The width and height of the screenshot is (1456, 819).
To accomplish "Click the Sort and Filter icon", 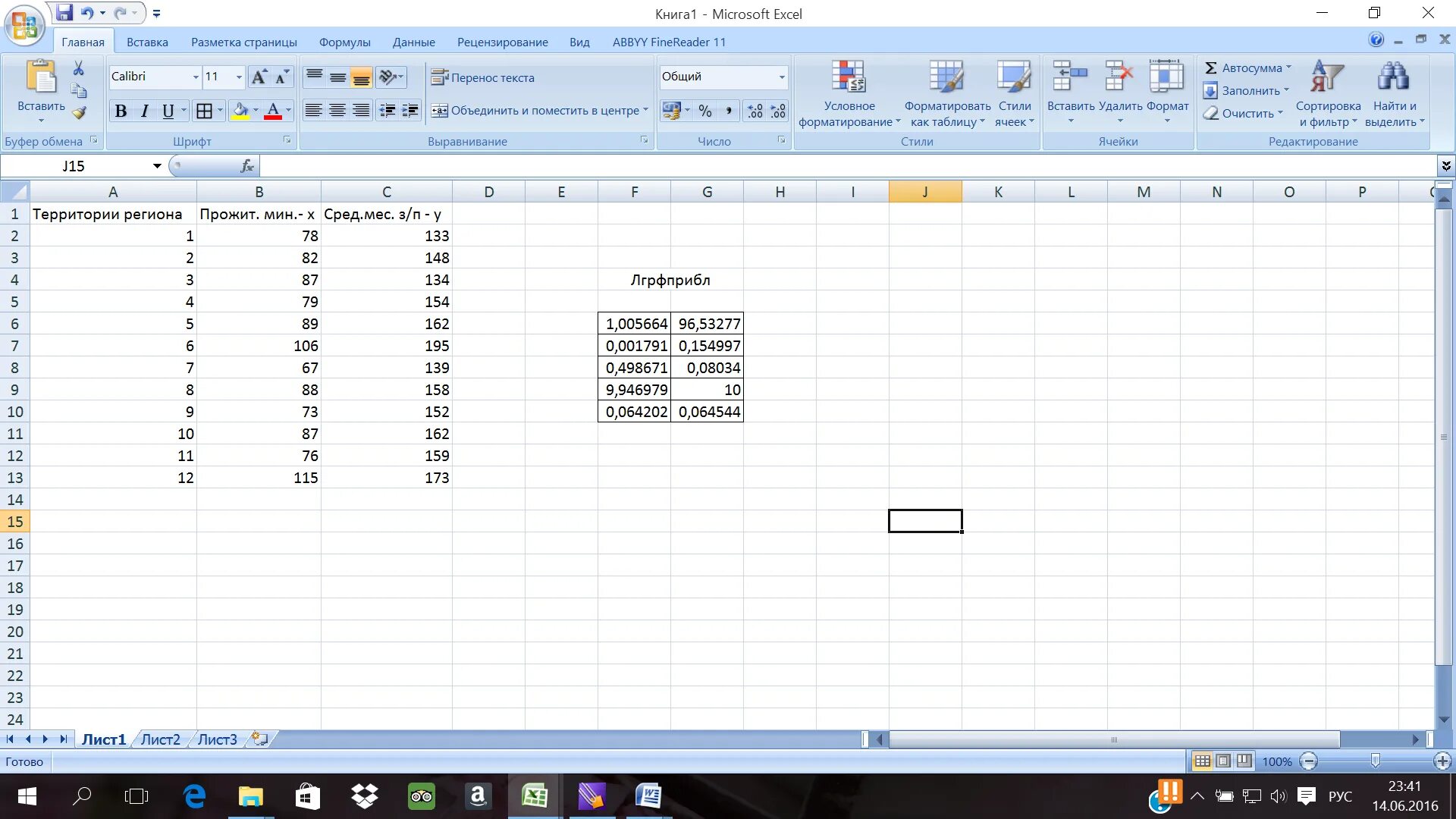I will tap(1327, 77).
